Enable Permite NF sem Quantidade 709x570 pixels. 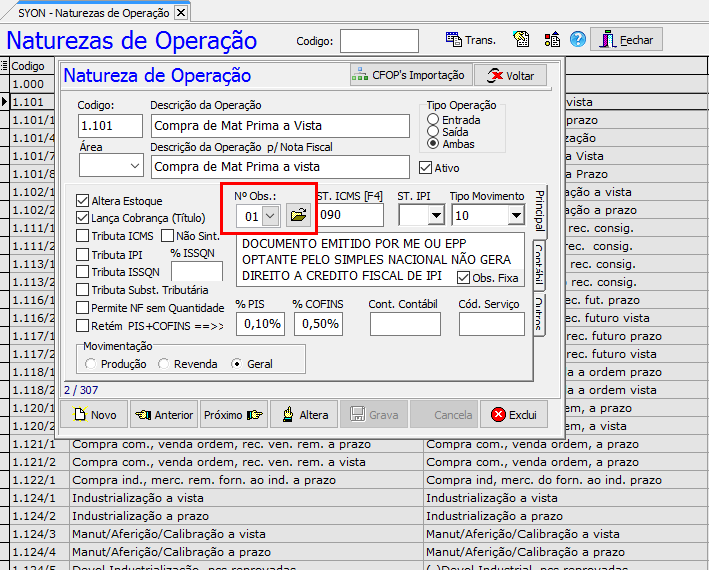(x=82, y=307)
